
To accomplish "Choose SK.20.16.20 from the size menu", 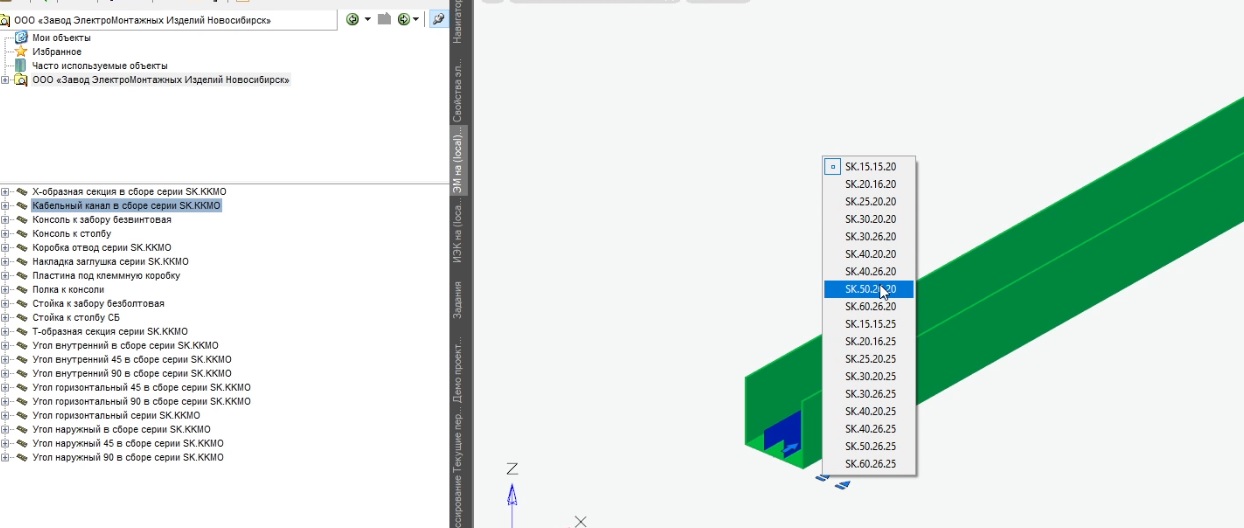I will coord(868,184).
